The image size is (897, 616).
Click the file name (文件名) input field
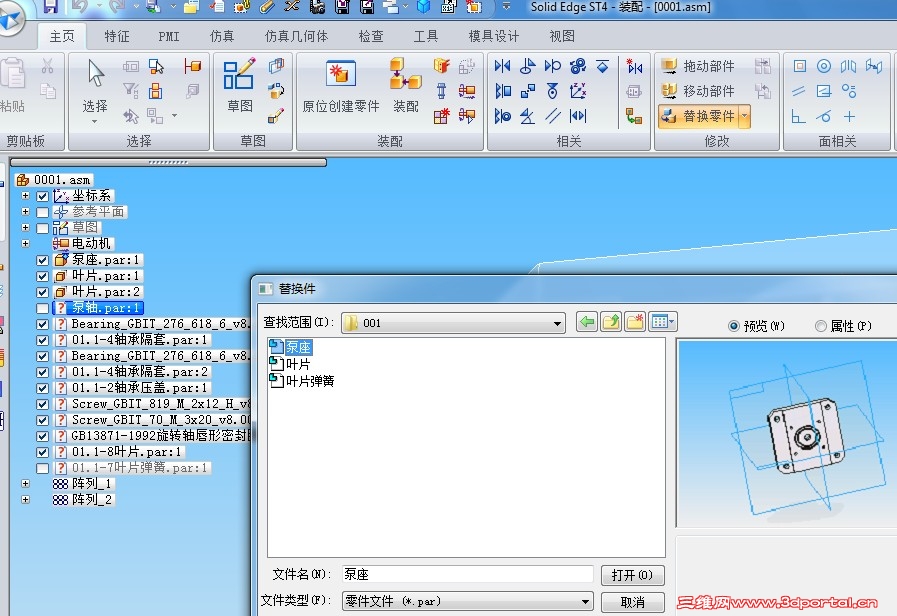[467, 574]
